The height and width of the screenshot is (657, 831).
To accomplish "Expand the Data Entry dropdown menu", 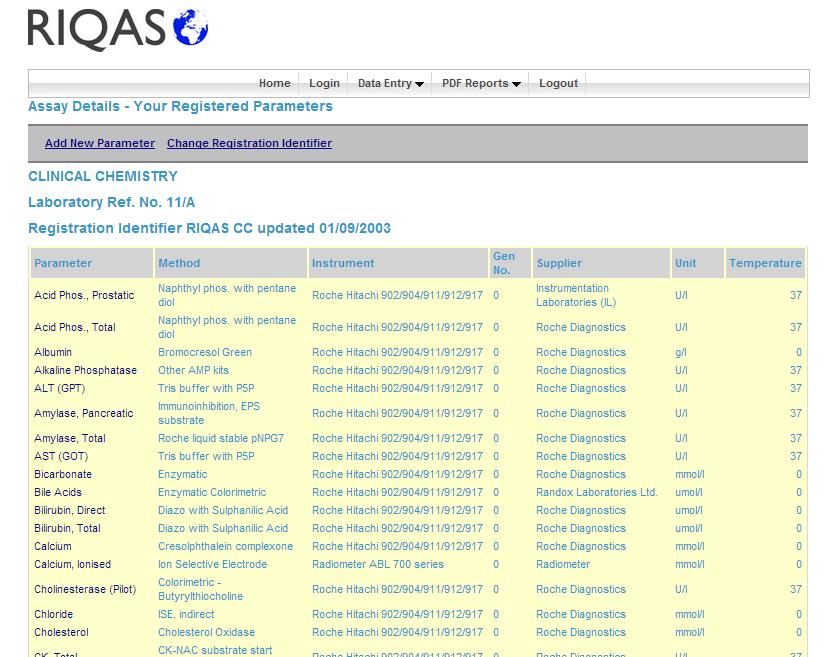I will tap(391, 83).
